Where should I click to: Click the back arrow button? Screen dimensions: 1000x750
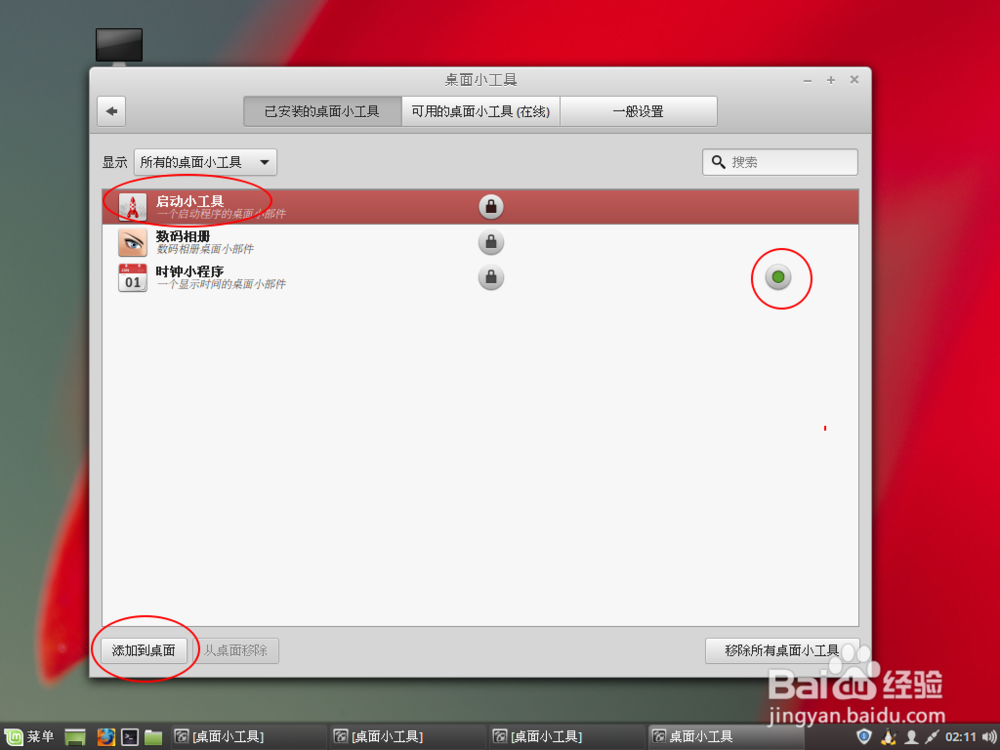[112, 112]
